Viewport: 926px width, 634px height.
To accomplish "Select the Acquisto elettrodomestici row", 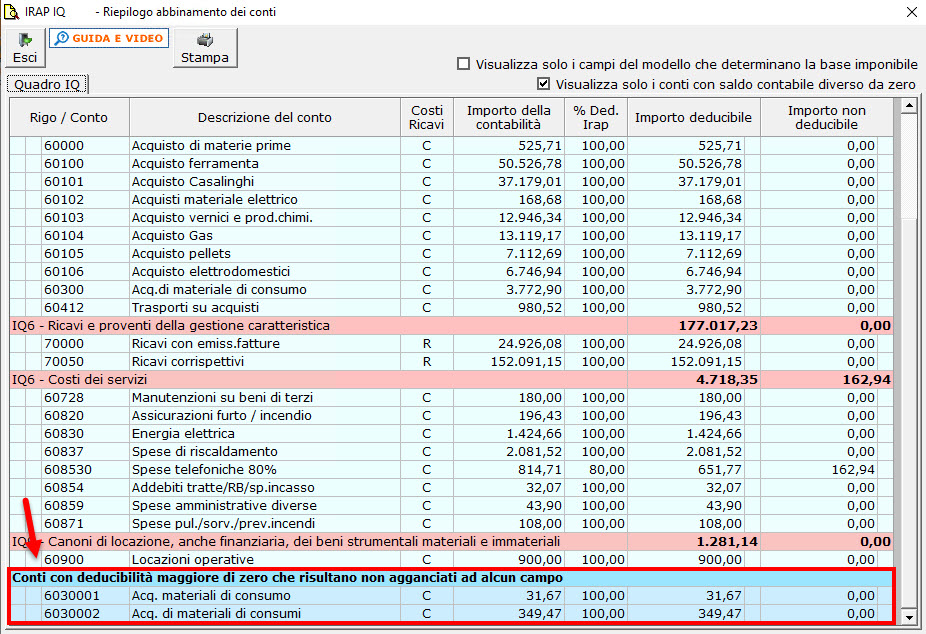I will 451,272.
